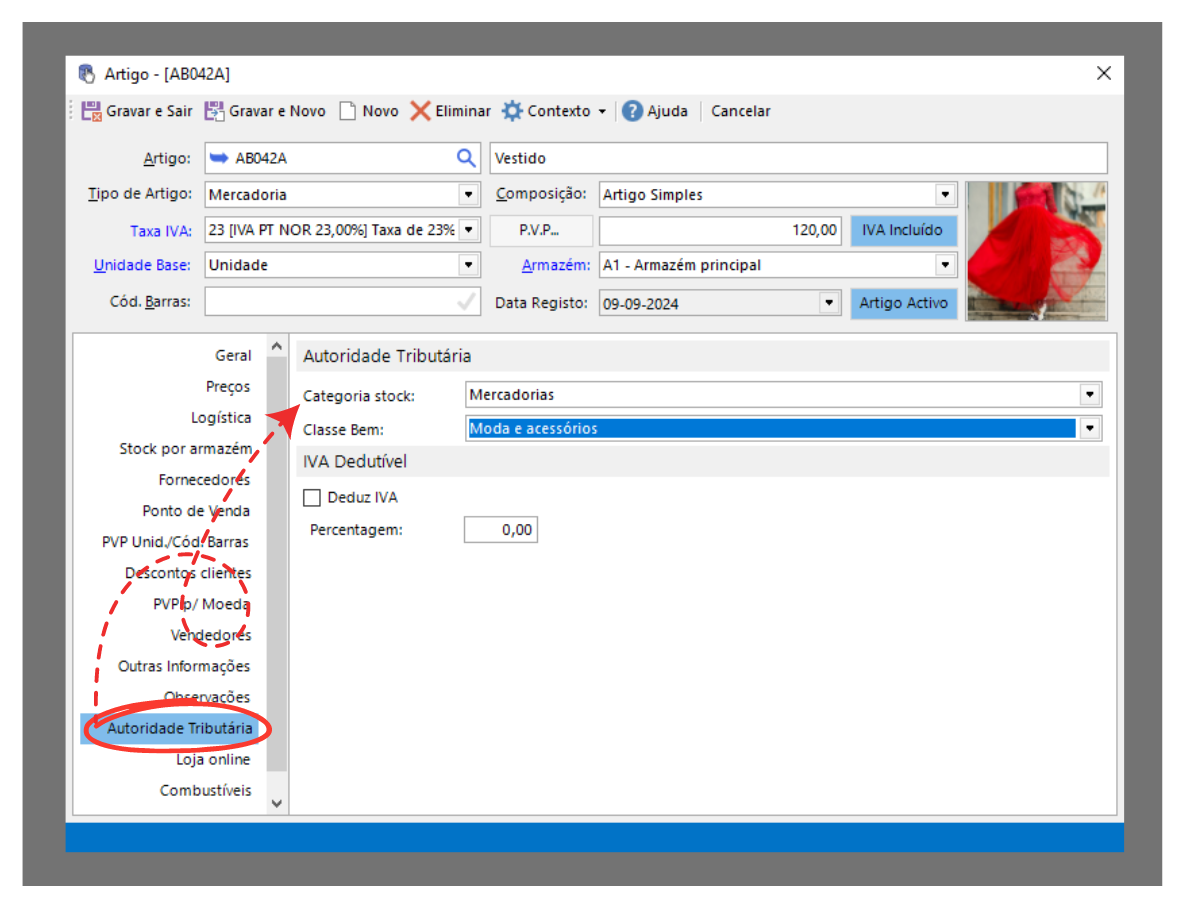This screenshot has width=1189, height=914.
Task: Click the Gravar e Sair save icon
Action: (x=91, y=111)
